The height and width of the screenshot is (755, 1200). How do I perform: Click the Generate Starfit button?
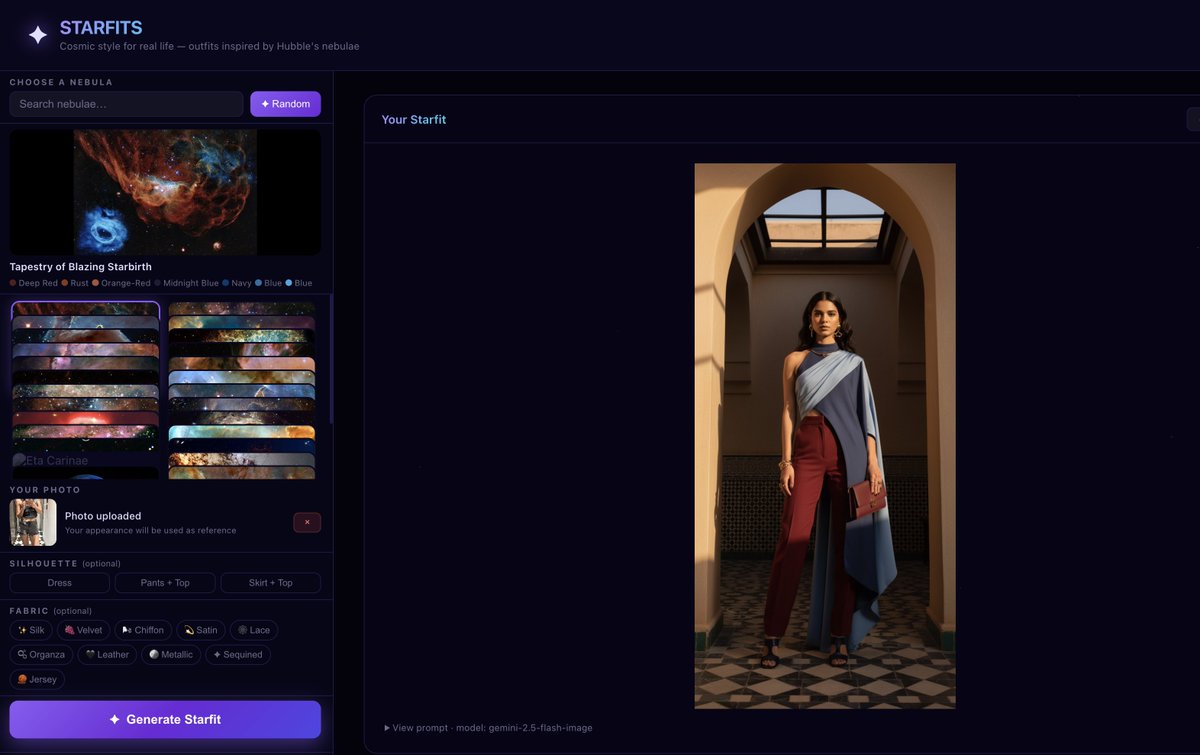[165, 720]
